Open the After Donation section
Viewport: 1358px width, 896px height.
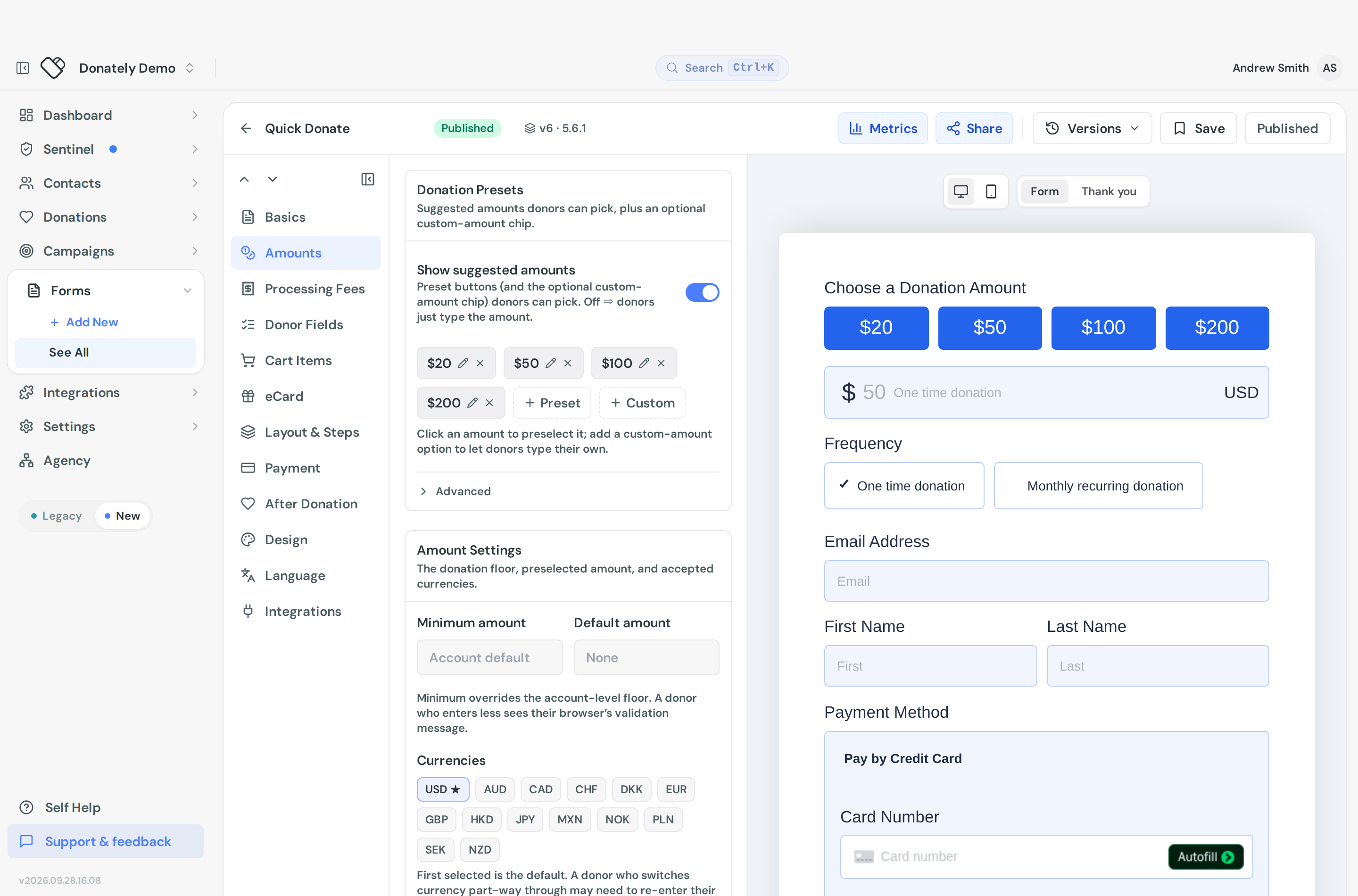[x=306, y=504]
